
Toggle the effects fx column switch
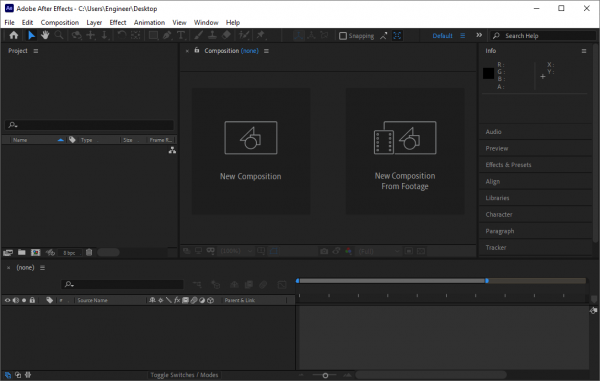point(177,300)
